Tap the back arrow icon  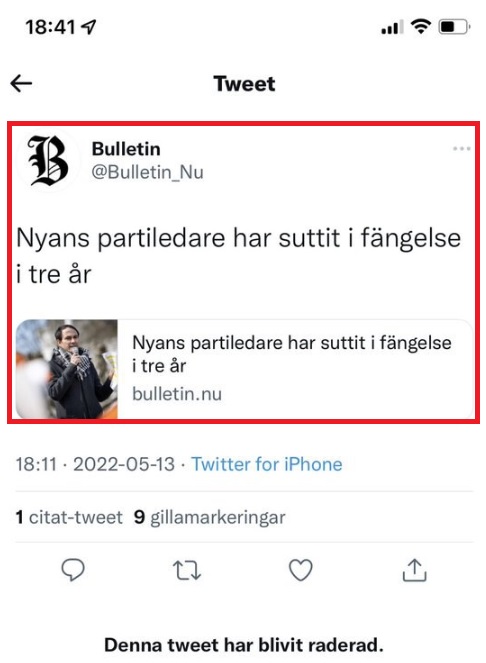[21, 83]
